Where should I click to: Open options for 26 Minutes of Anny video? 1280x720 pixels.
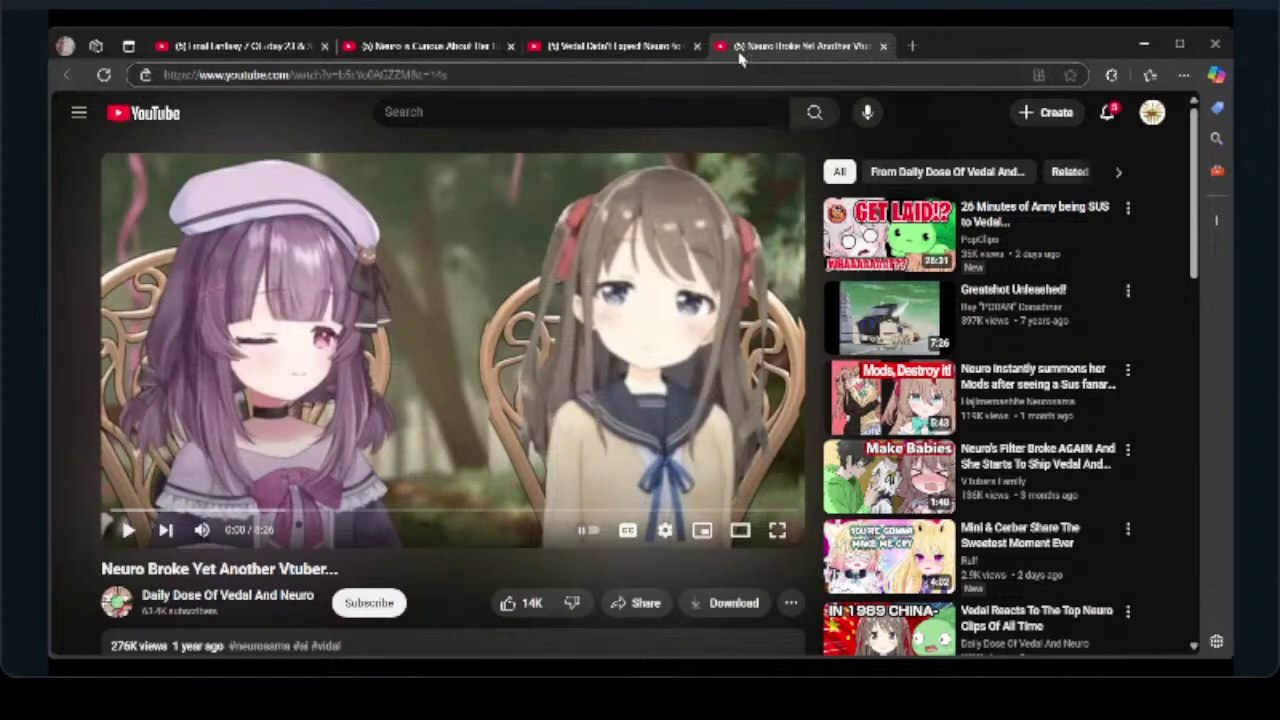[1128, 208]
